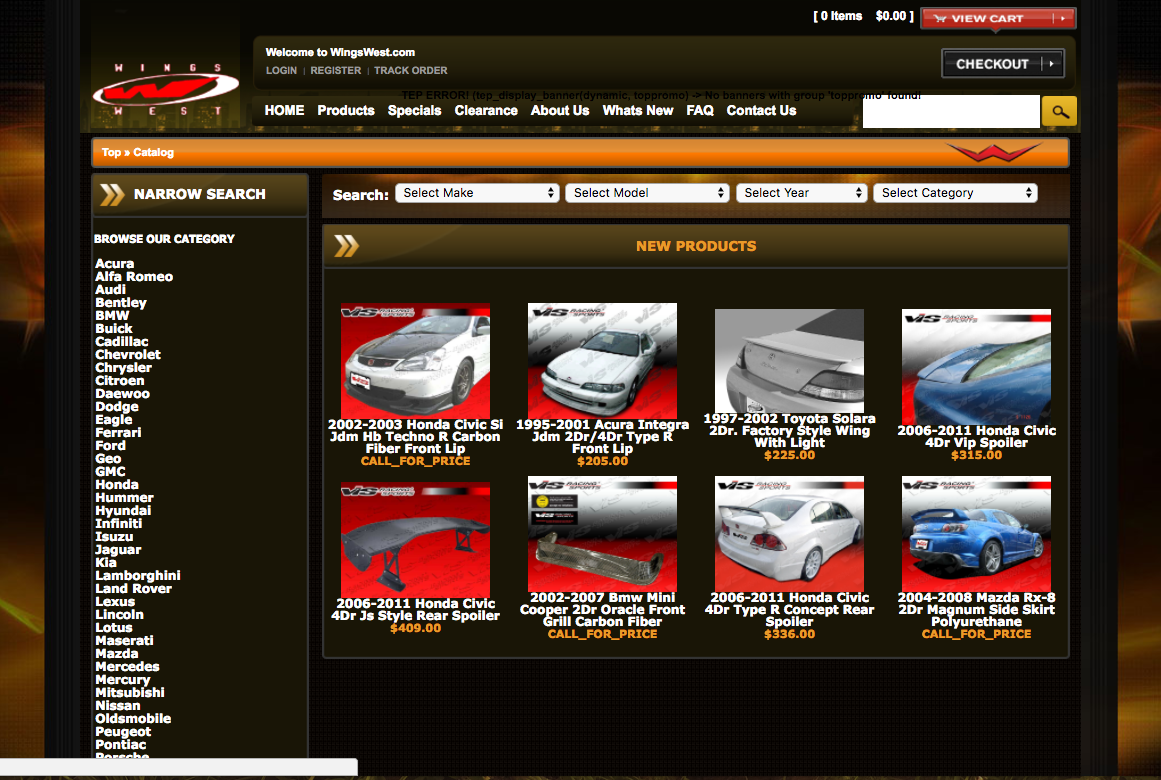This screenshot has width=1161, height=780.
Task: Open the About Us page
Action: click(560, 110)
